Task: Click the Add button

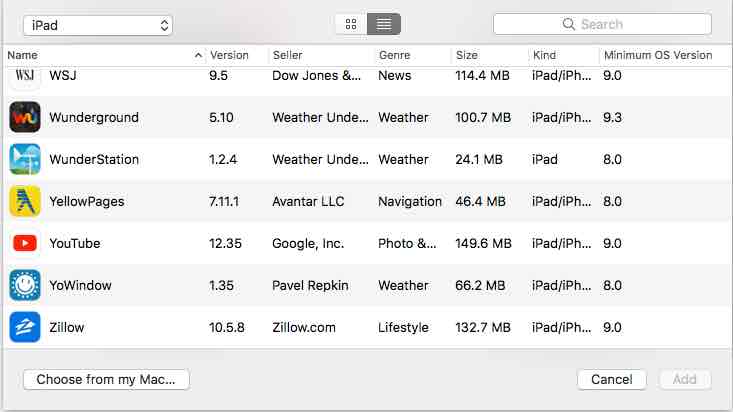Action: 684,379
